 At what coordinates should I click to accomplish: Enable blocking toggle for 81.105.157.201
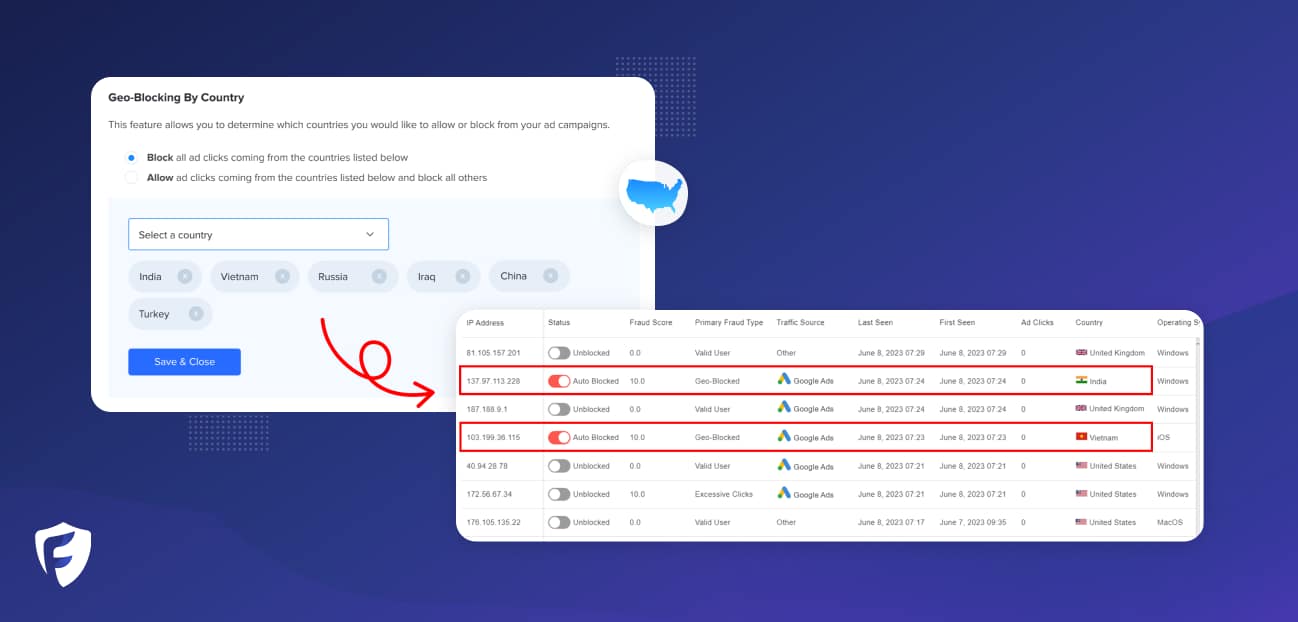click(560, 353)
